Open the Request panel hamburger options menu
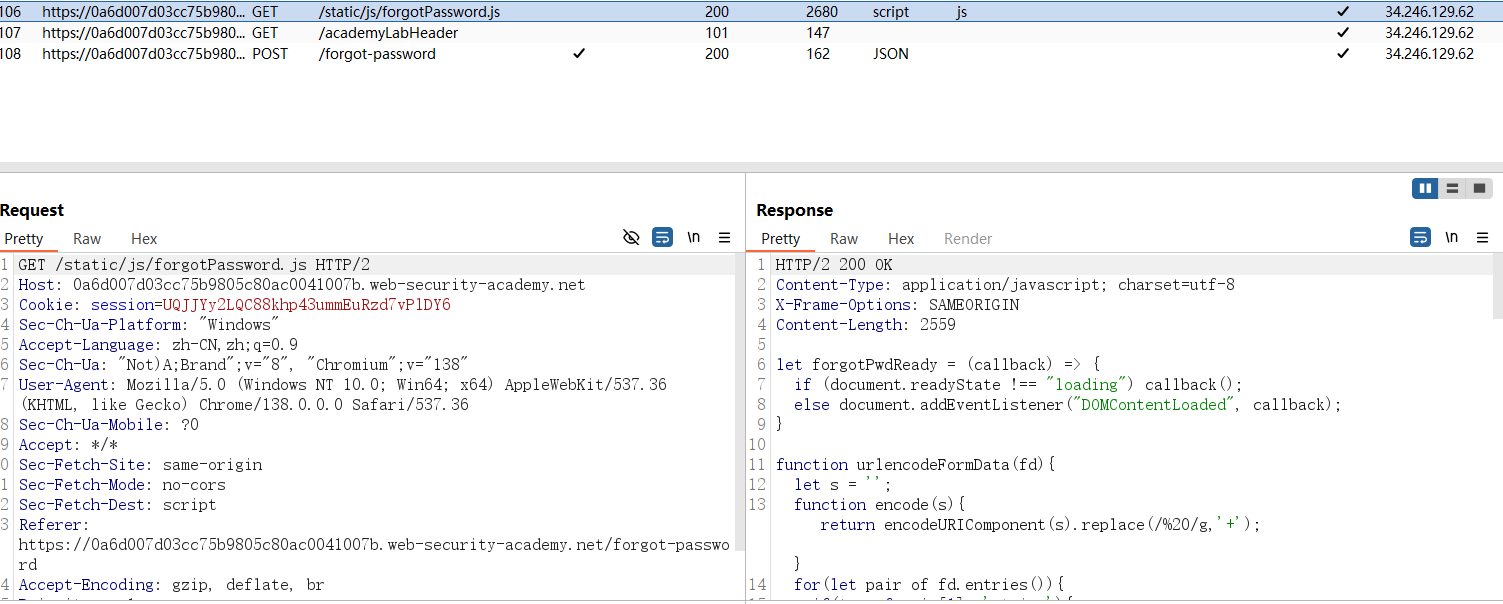1503x604 pixels. click(x=725, y=238)
